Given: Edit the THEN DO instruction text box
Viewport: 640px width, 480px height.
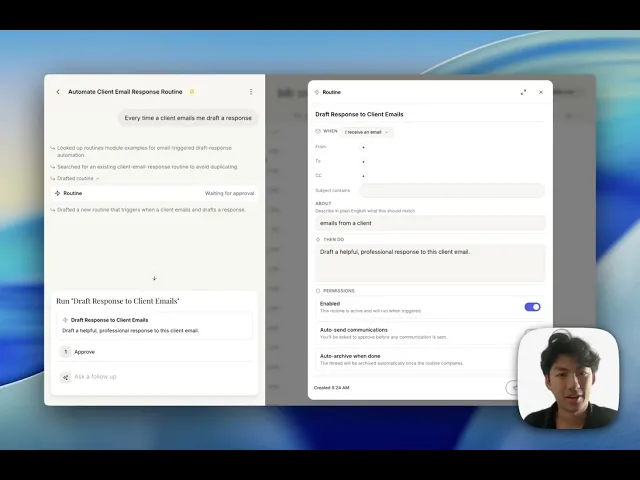Looking at the screenshot, I should coord(430,263).
